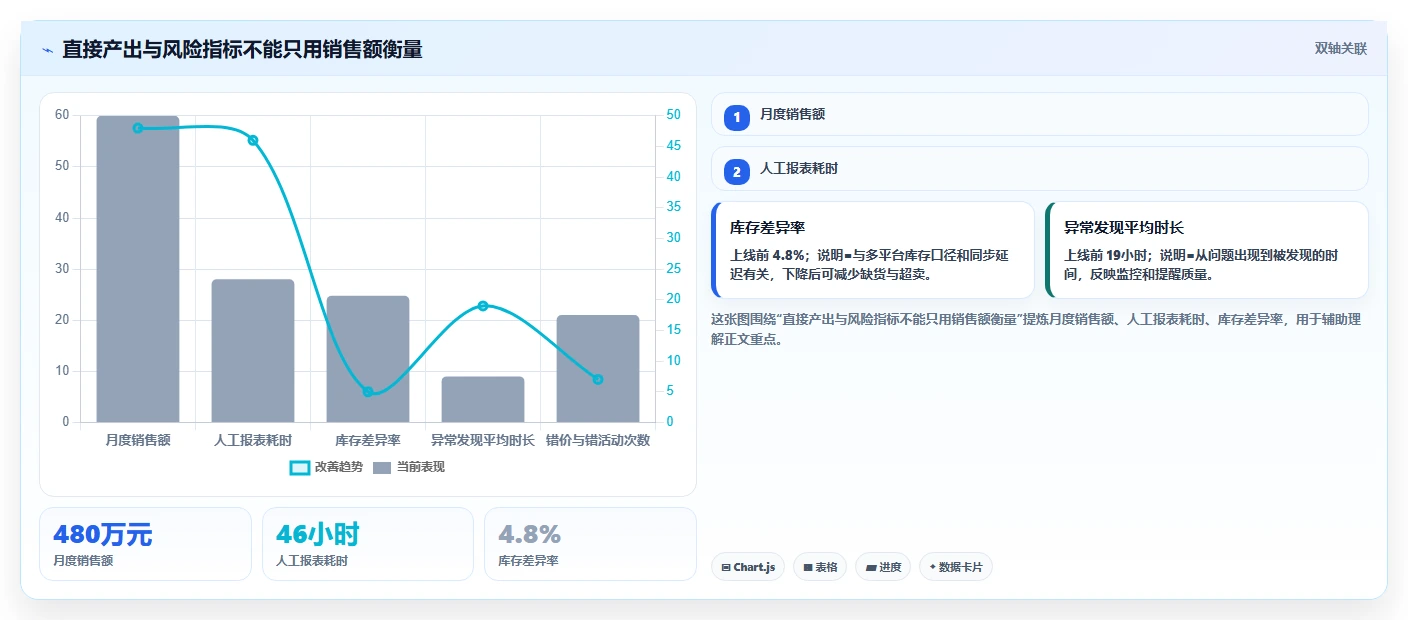The width and height of the screenshot is (1408, 620).
Task: Click the description paragraph starting 这张图围绕
Action: pyautogui.click(x=1036, y=329)
